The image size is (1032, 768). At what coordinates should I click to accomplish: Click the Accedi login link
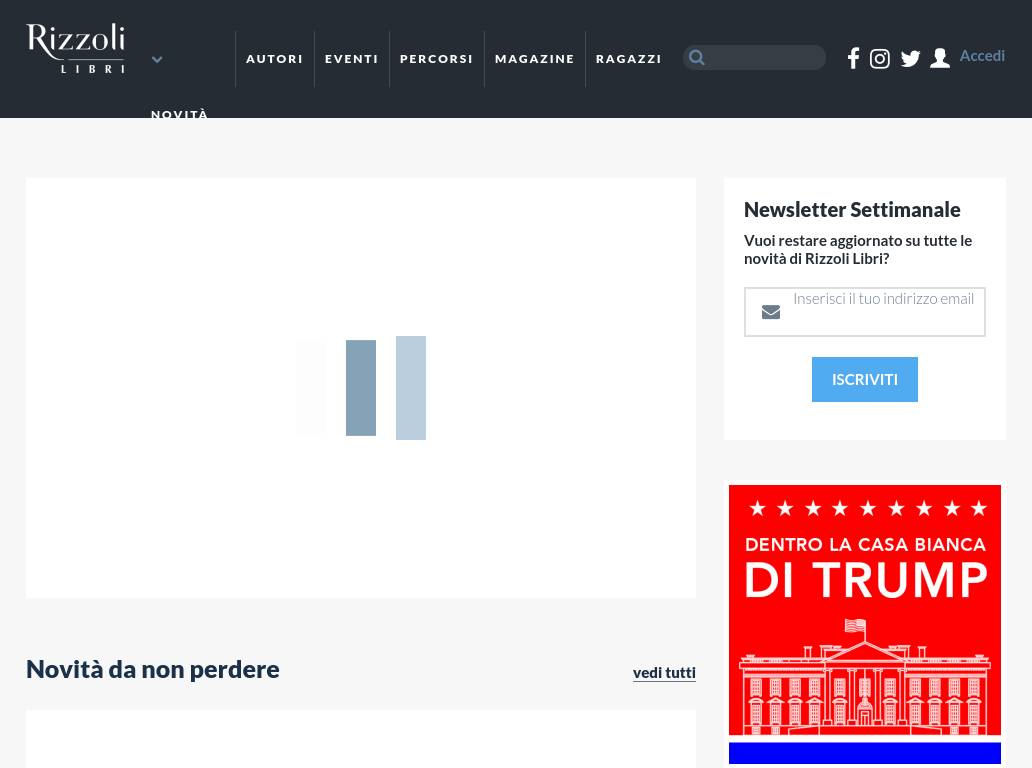982,56
